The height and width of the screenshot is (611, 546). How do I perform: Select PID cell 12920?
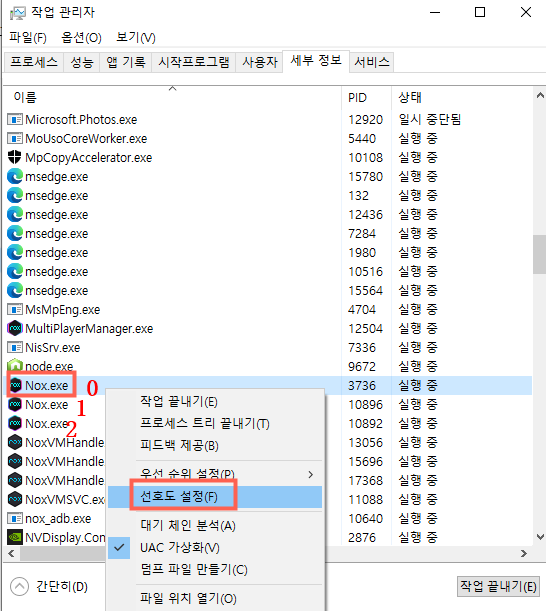pyautogui.click(x=365, y=120)
